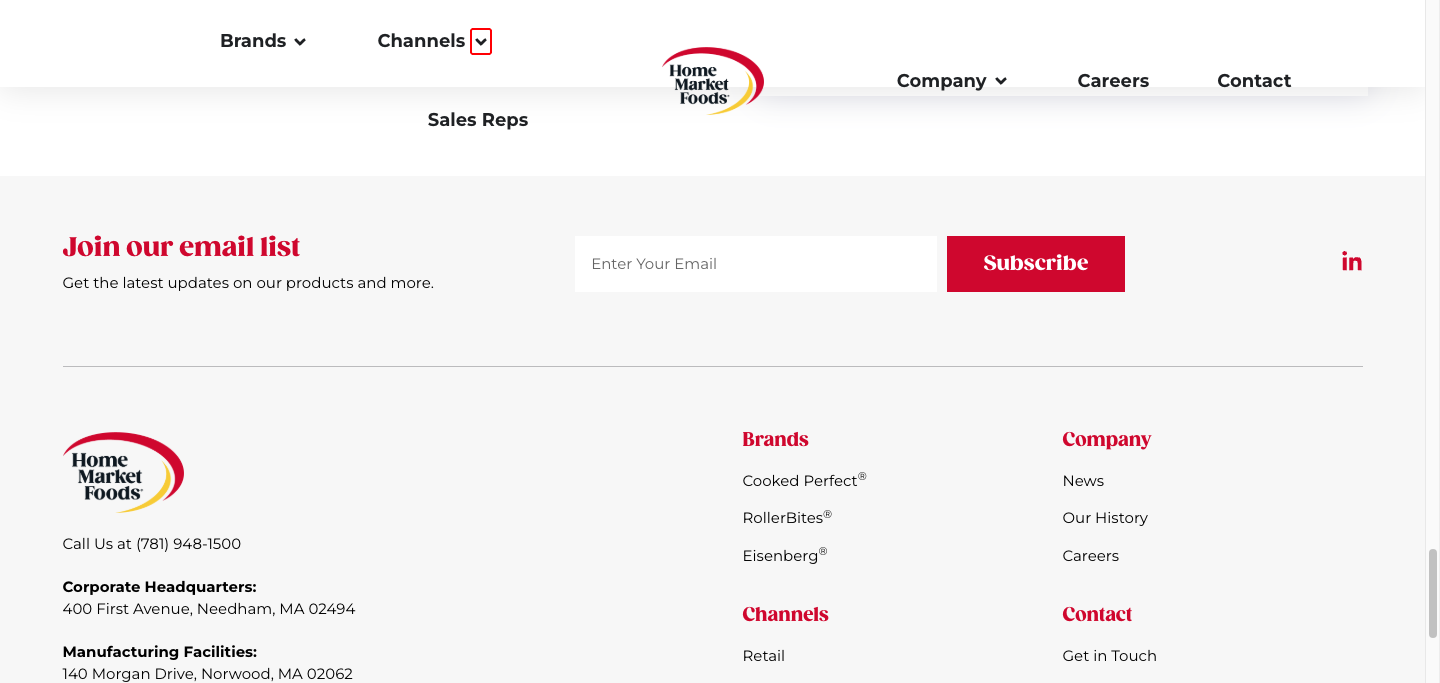Open the Retail channel link

click(x=763, y=656)
